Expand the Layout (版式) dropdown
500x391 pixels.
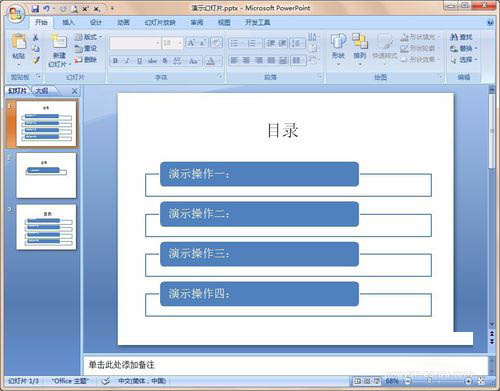[88, 37]
